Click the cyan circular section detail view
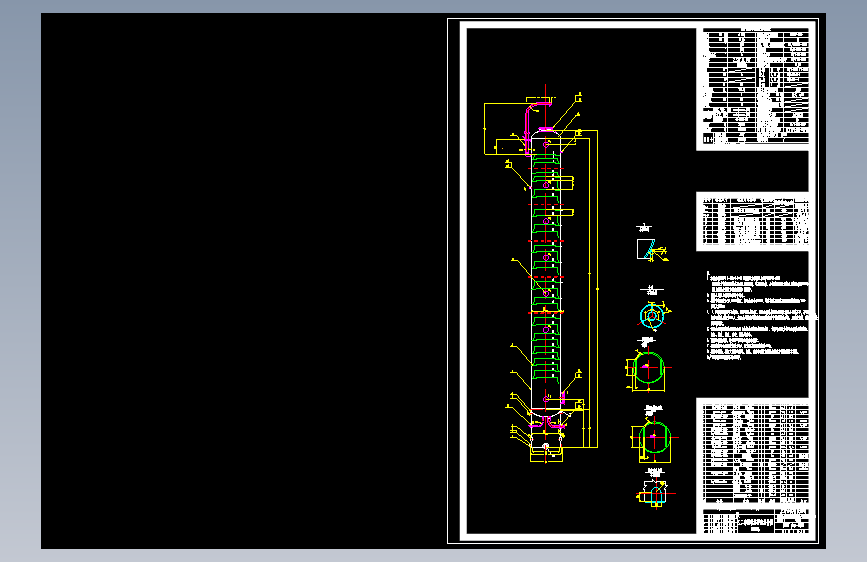This screenshot has width=867, height=562. [652, 316]
